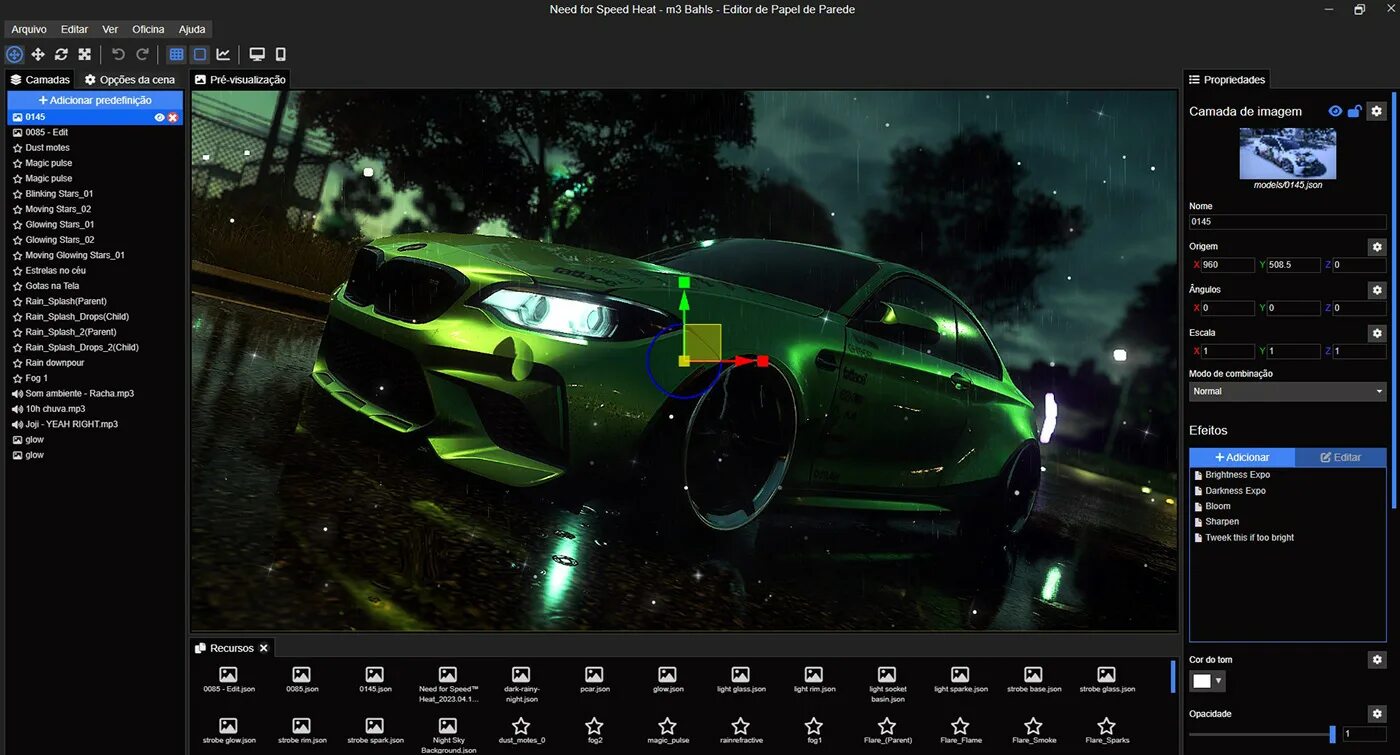Viewport: 1400px width, 755px height.
Task: Redo the last undone action
Action: [x=142, y=54]
